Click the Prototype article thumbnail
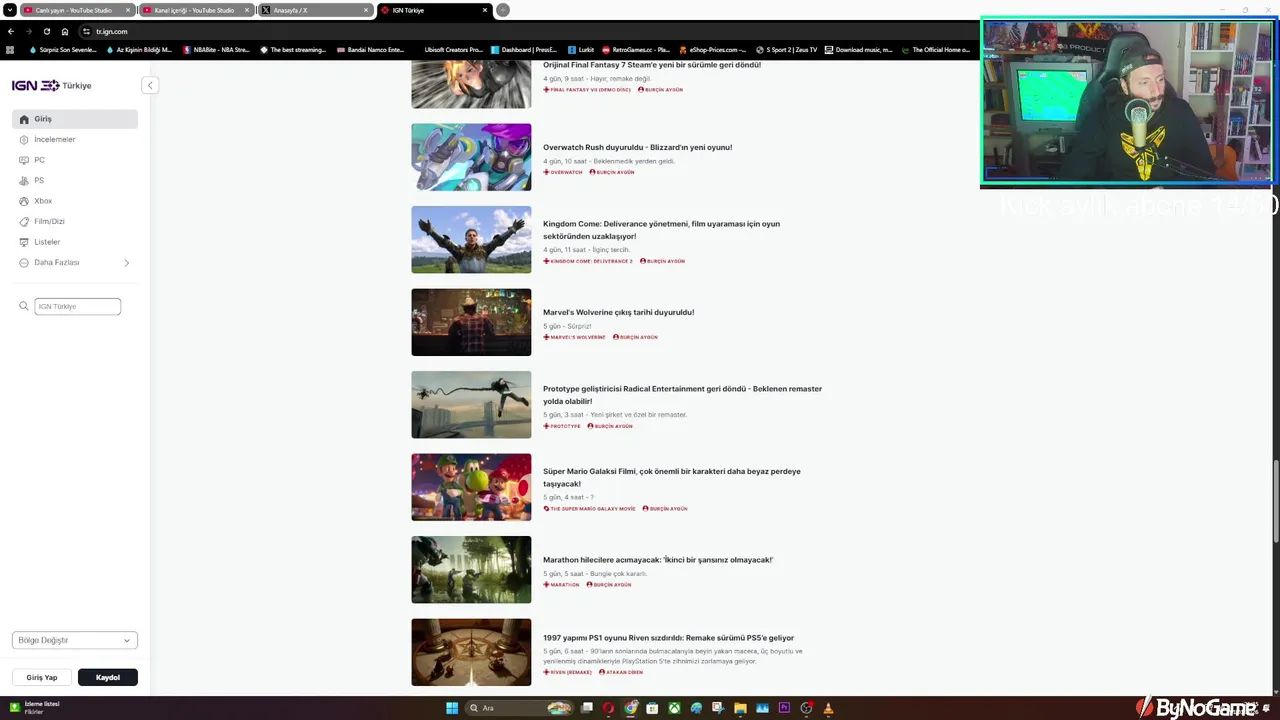 click(x=471, y=405)
